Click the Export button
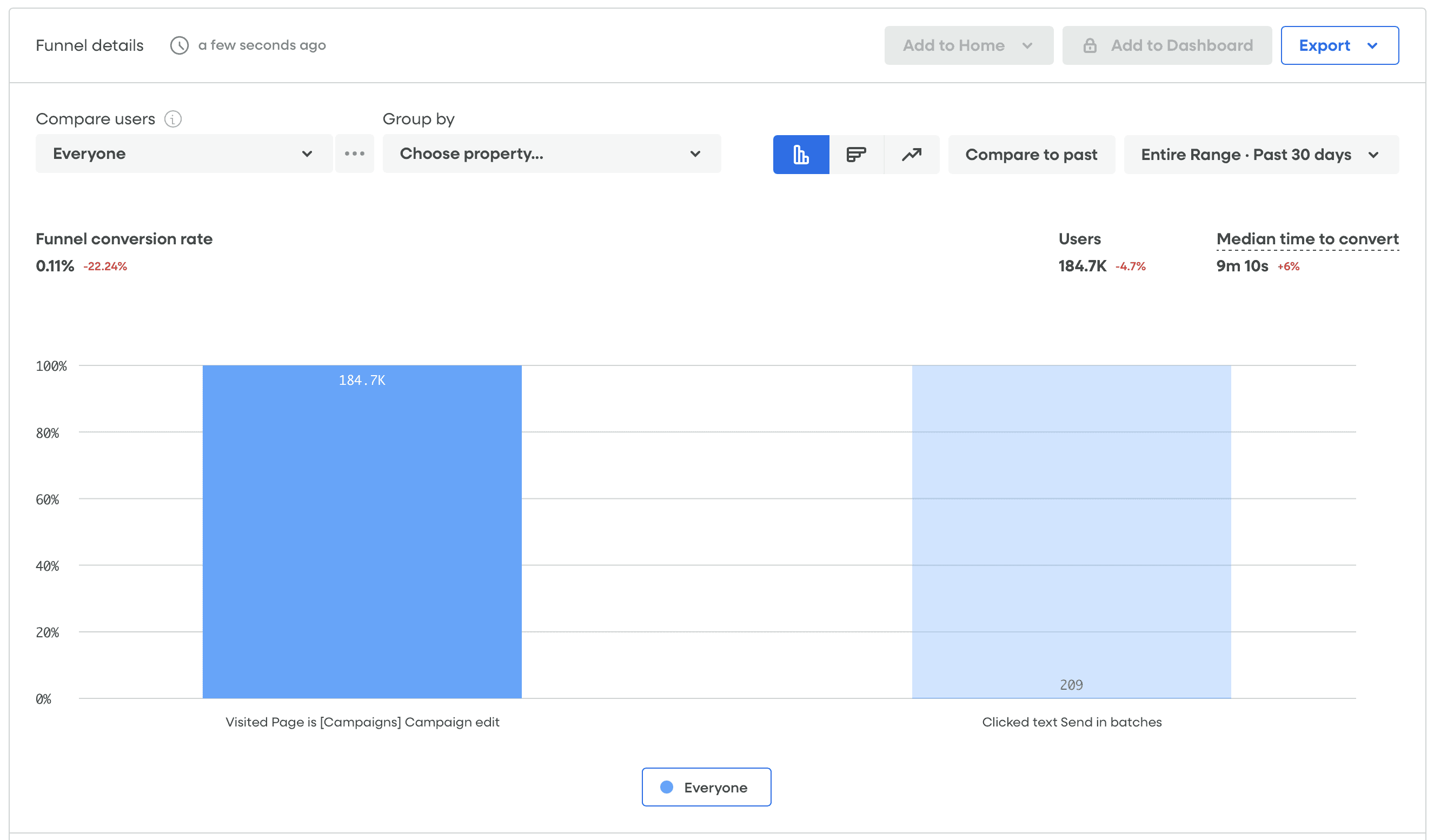 (1324, 45)
